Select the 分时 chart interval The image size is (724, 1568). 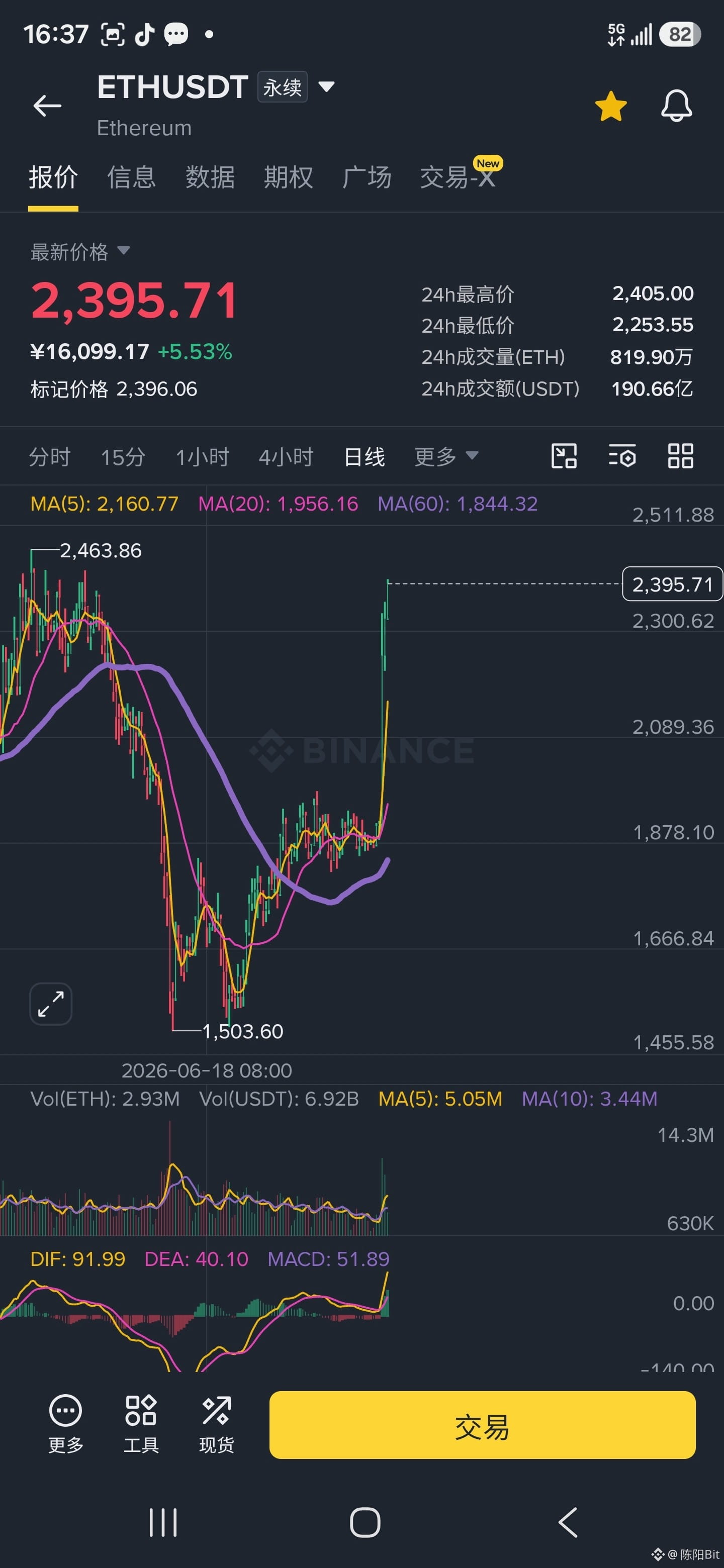coord(50,456)
